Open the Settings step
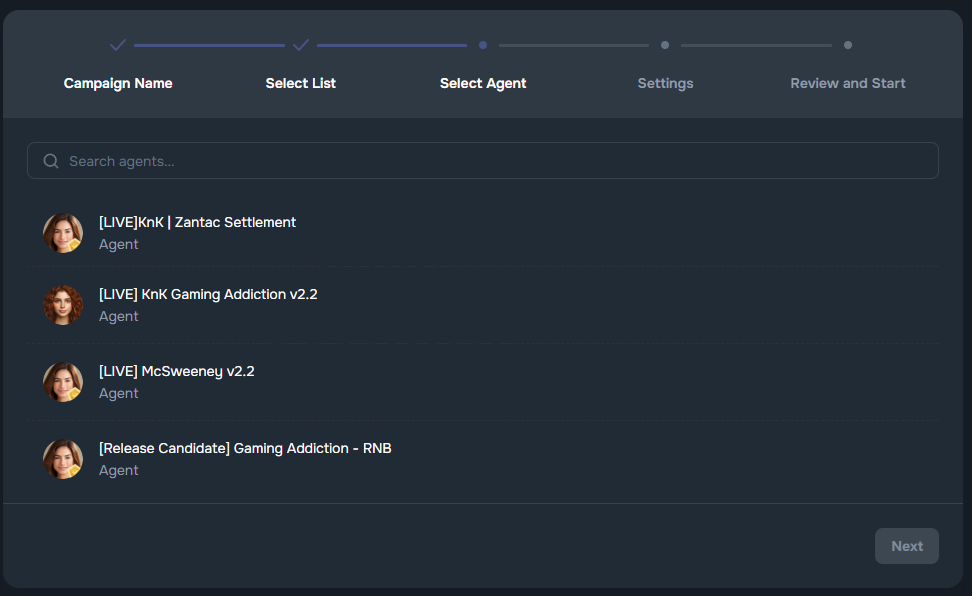The height and width of the screenshot is (596, 972). 665,83
